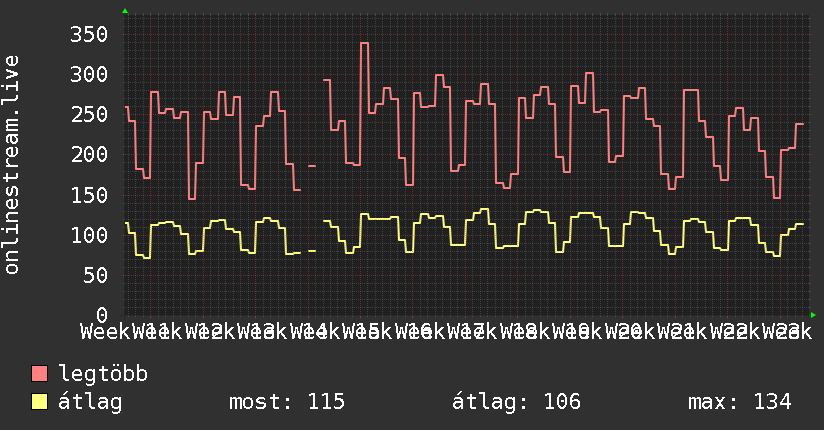Click the 200 y-axis label
The width and height of the screenshot is (824, 430).
tap(89, 155)
